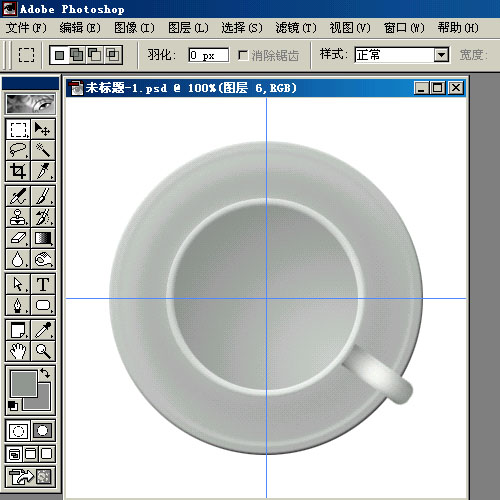The width and height of the screenshot is (500, 500).
Task: Choose the Gradient tool
Action: (43, 238)
